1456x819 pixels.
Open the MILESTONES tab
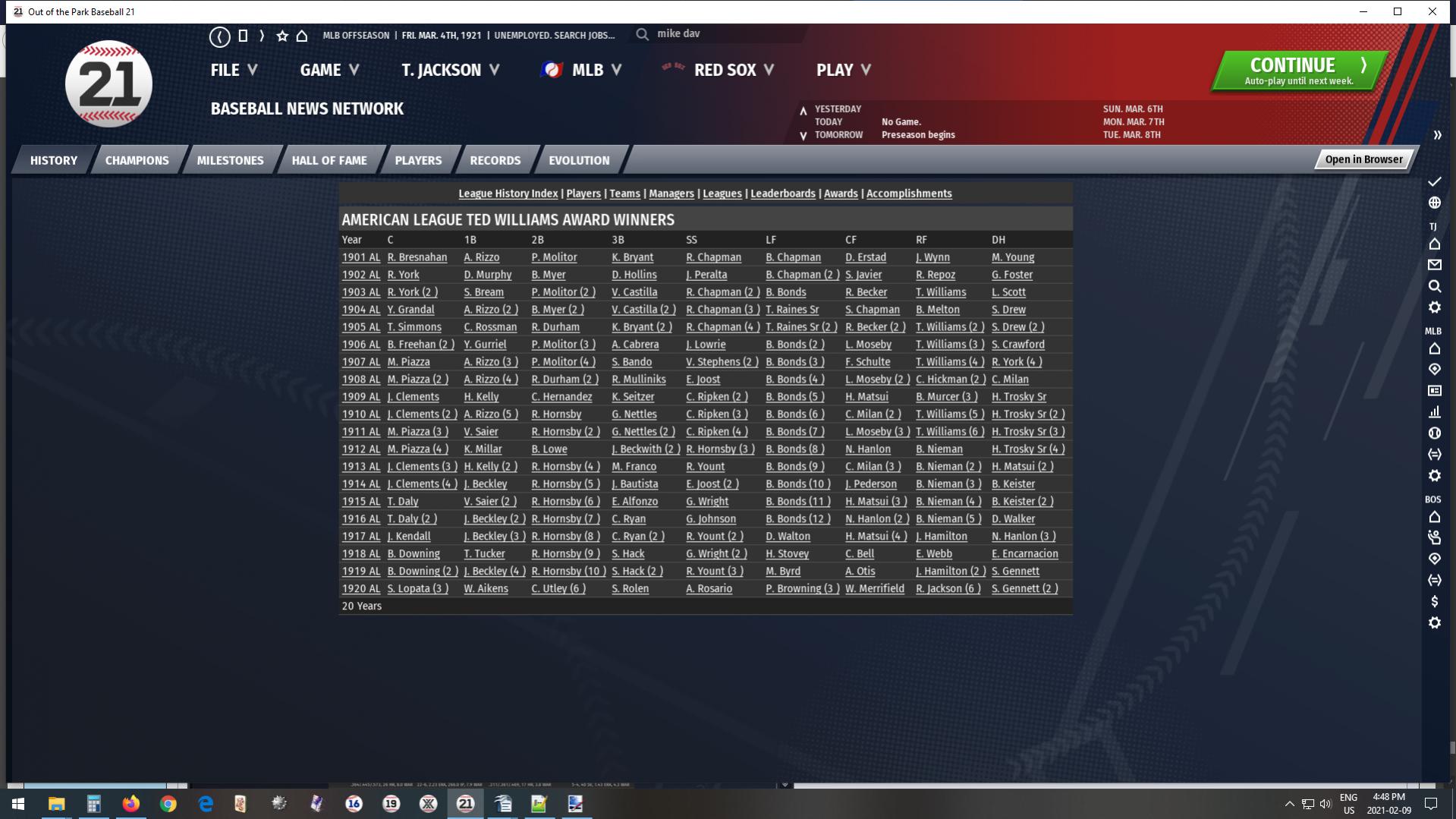[x=231, y=160]
